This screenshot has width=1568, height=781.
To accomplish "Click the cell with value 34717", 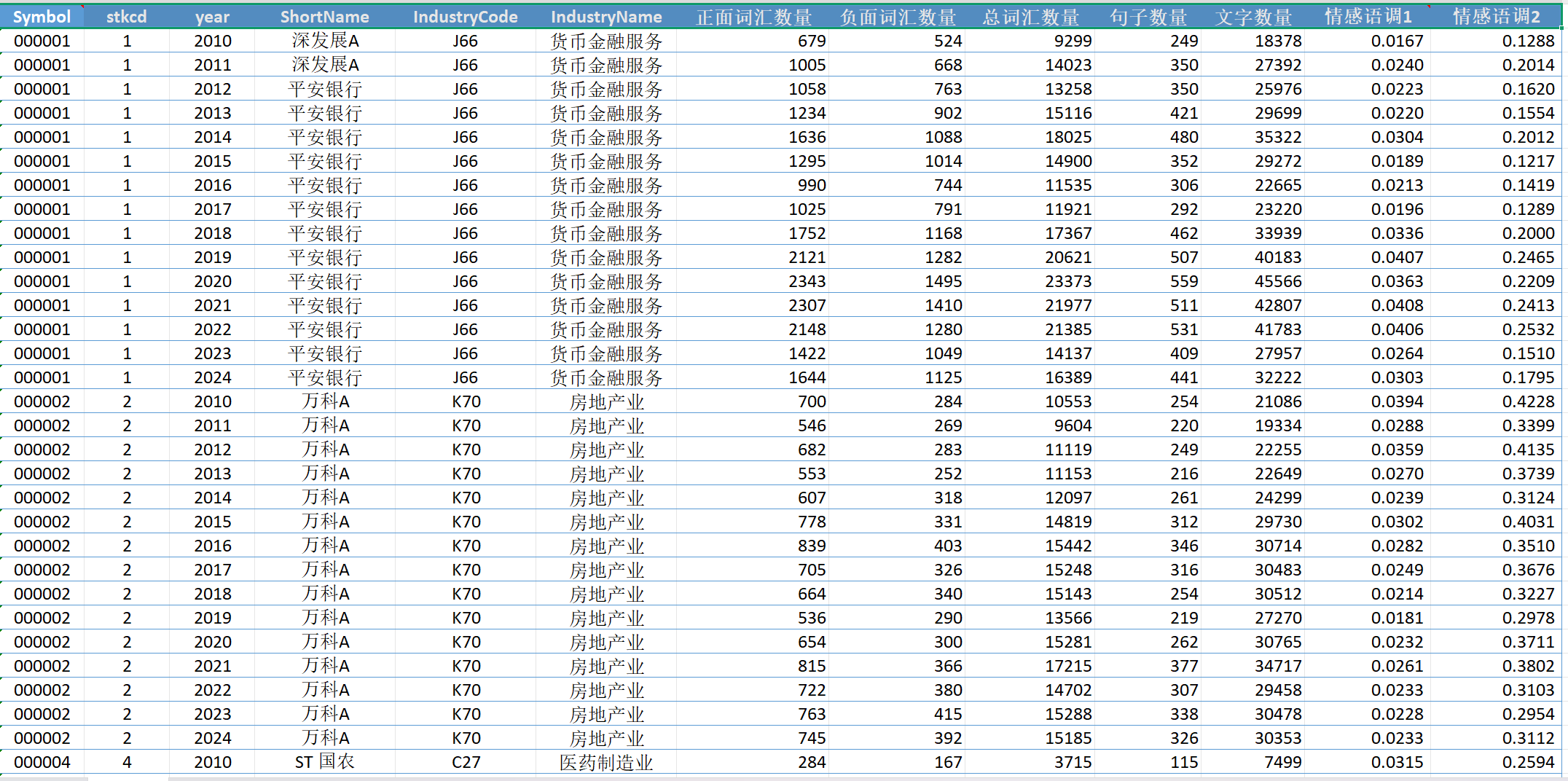I will point(1253,666).
